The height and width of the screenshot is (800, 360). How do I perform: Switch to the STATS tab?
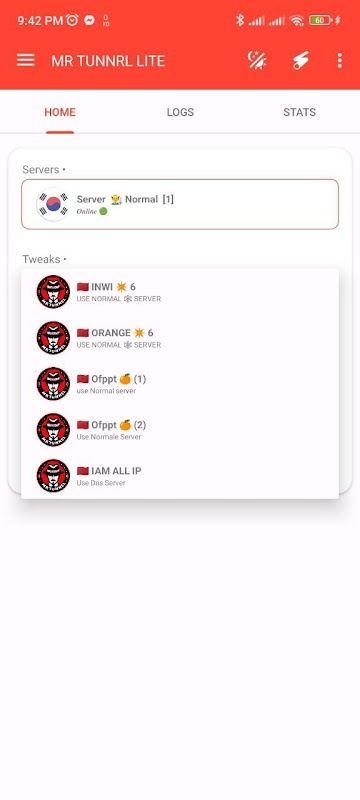pos(299,112)
